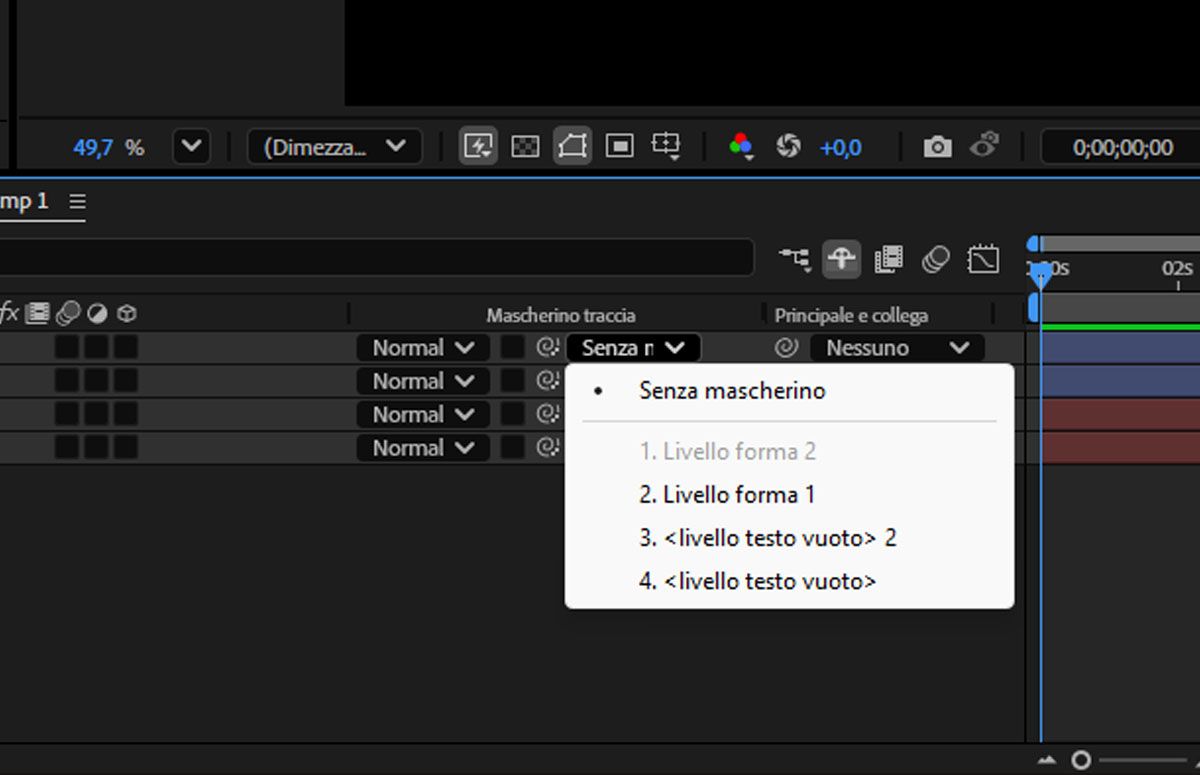Choose Senza mascherino from the menu
Image resolution: width=1200 pixels, height=775 pixels.
point(732,391)
